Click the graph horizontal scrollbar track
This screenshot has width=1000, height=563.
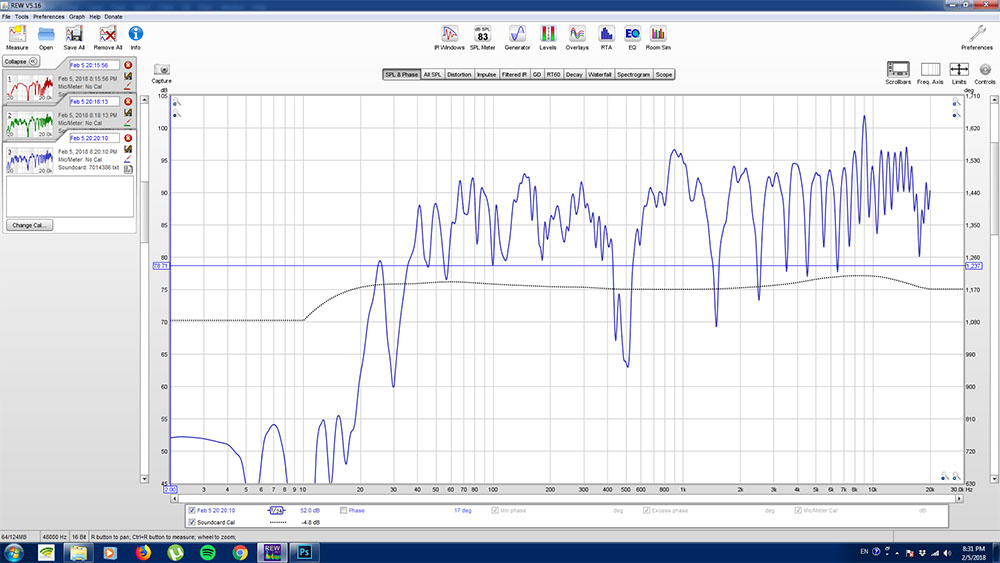568,499
